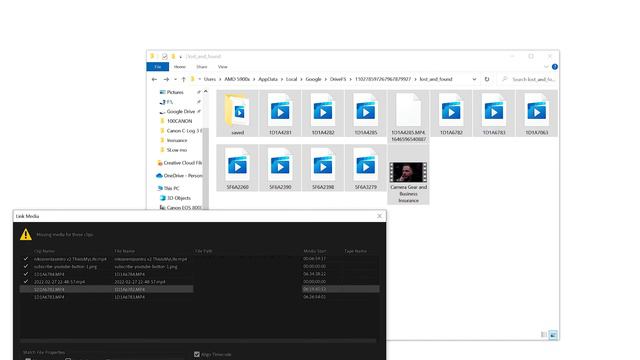Open recent locations dropdown in Explorer
Screen dimensions: 640x360
tap(176, 79)
